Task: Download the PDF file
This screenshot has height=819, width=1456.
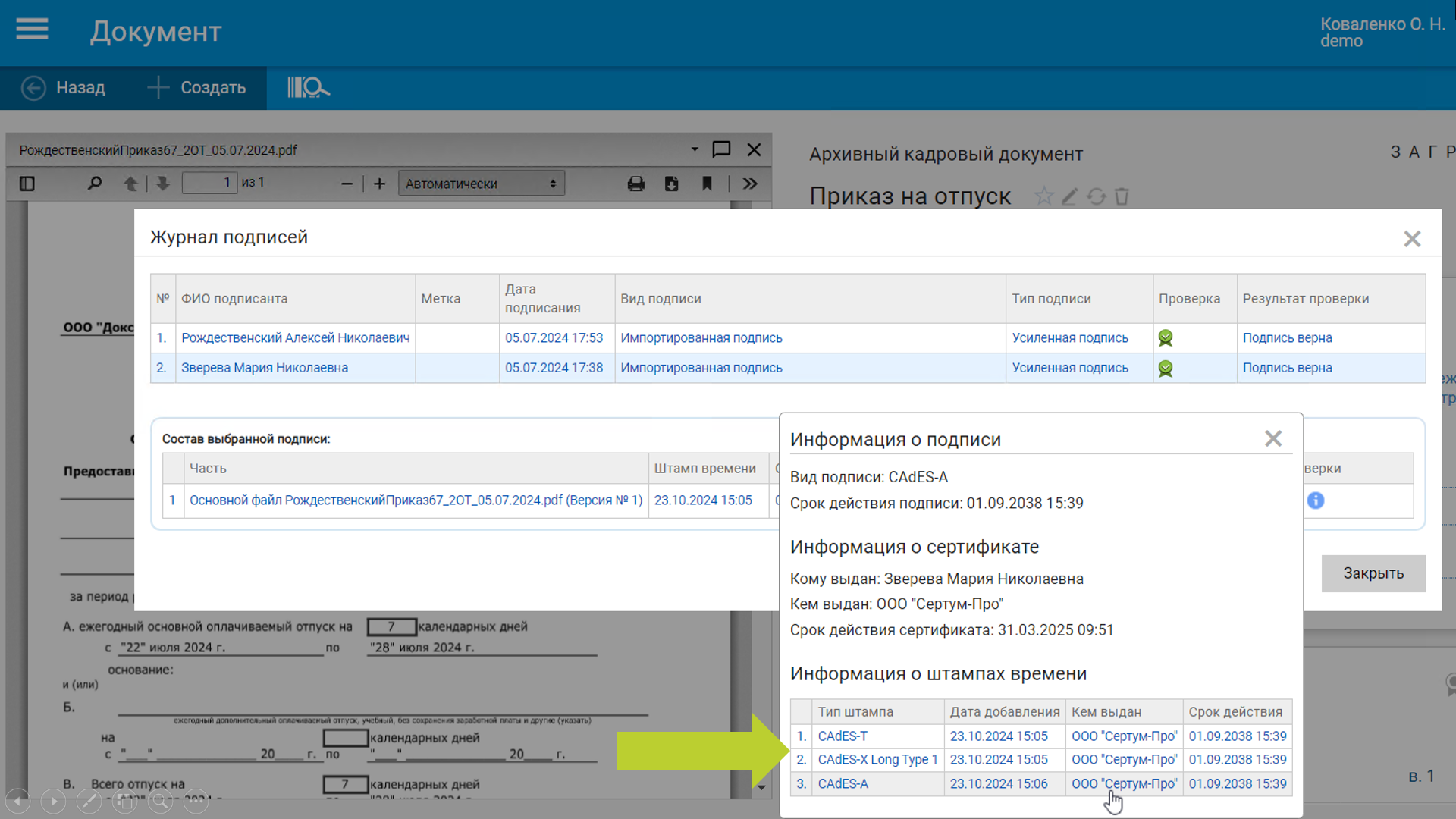Action: (x=671, y=184)
